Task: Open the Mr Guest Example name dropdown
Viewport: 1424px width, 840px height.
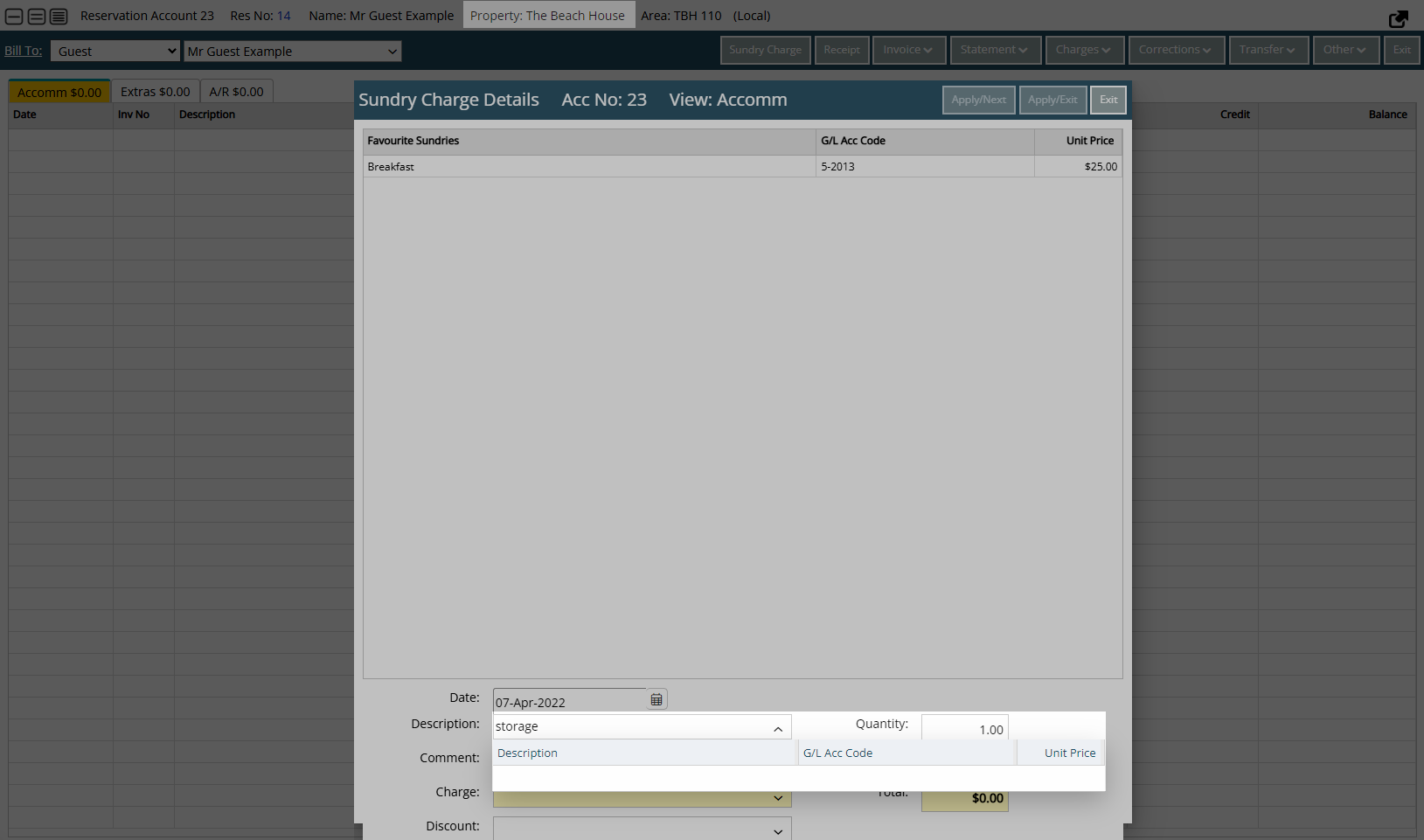Action: 292,52
